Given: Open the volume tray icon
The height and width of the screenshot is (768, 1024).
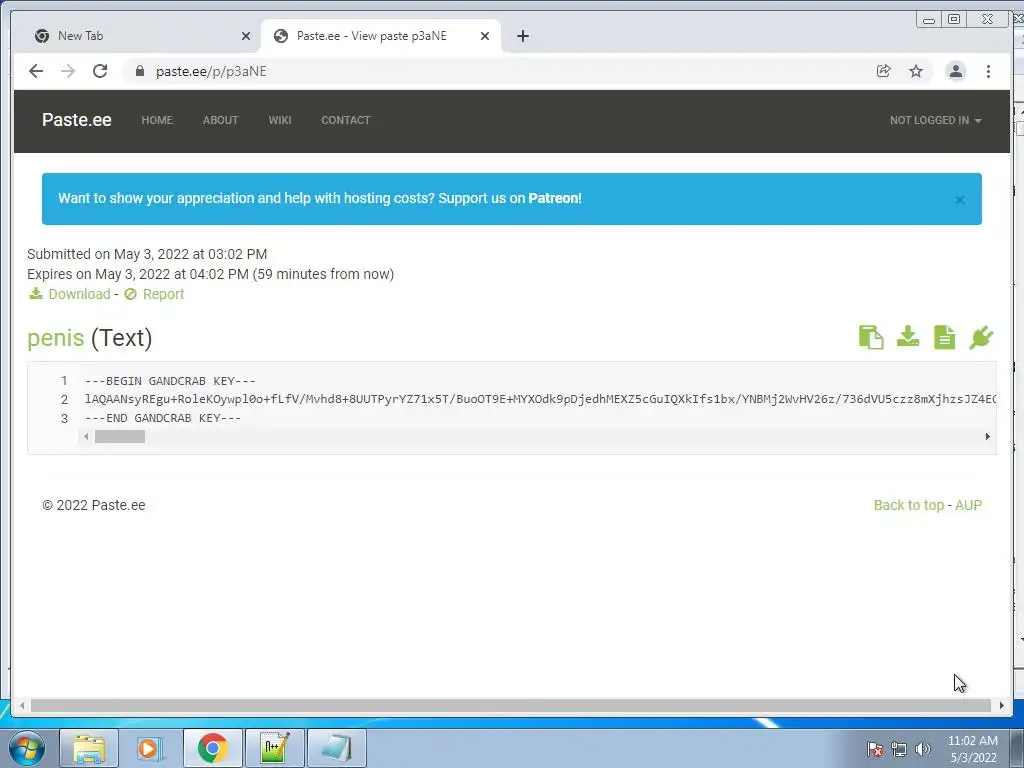Looking at the screenshot, I should 922,749.
